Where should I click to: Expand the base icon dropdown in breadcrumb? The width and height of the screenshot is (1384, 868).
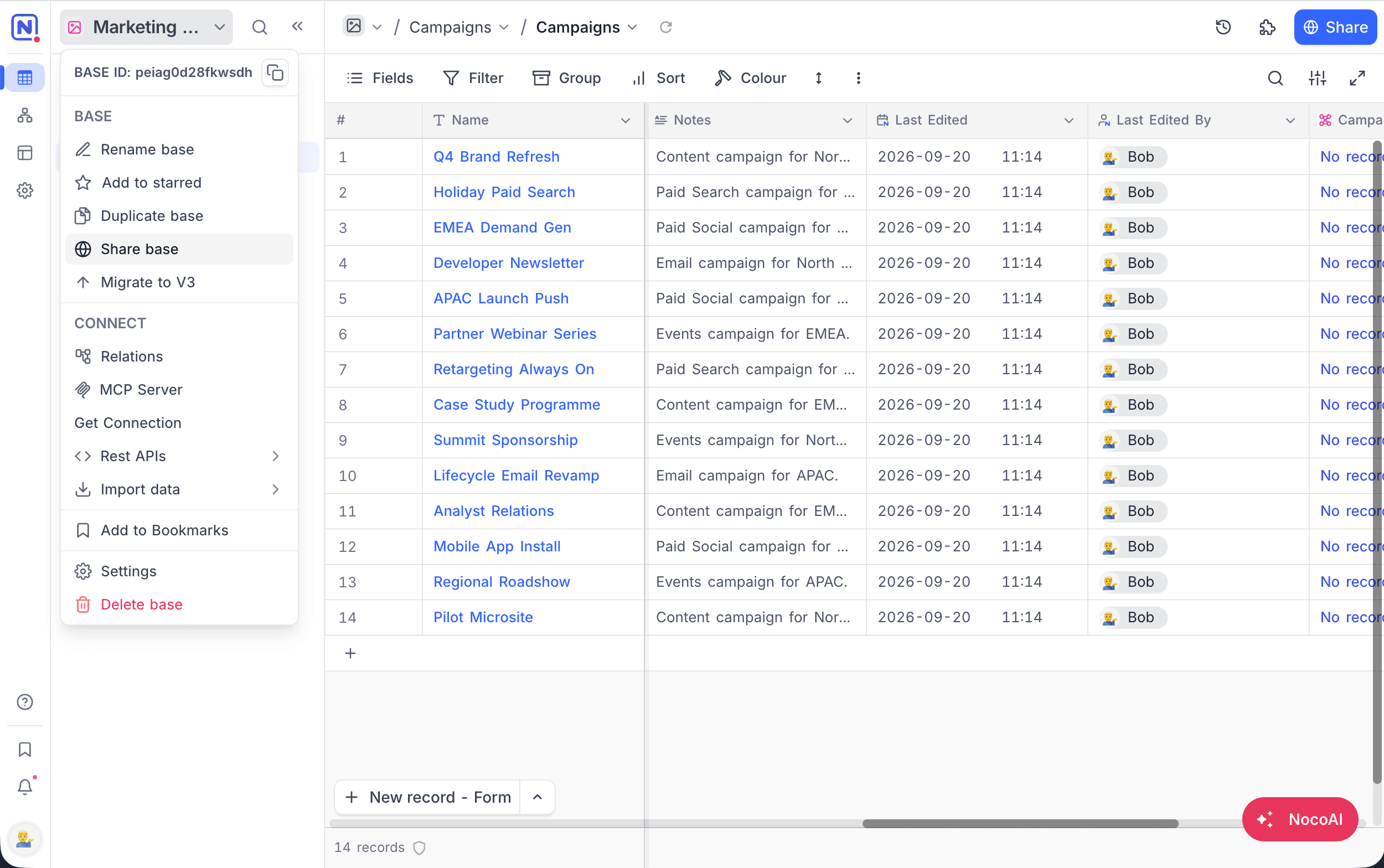pos(376,27)
